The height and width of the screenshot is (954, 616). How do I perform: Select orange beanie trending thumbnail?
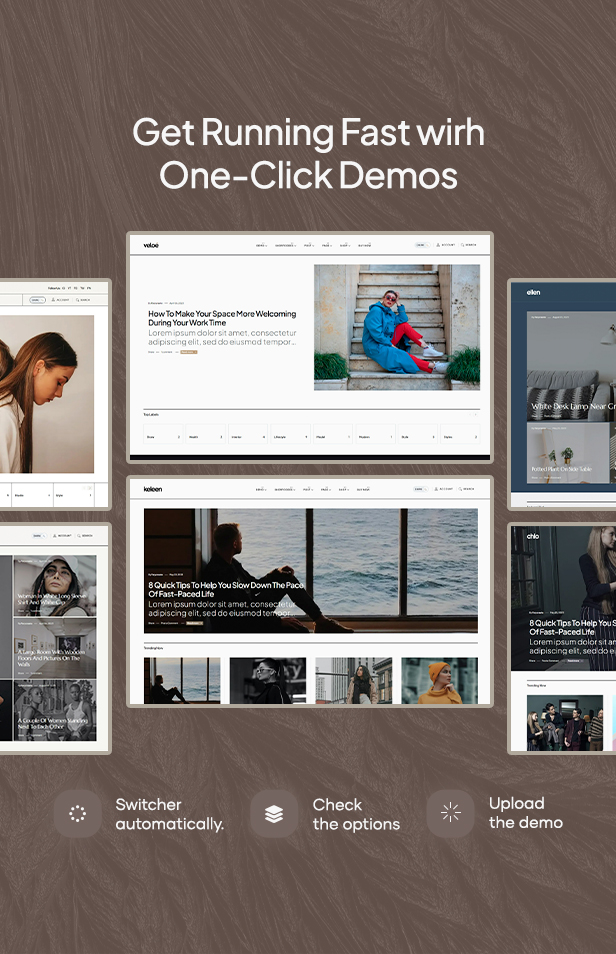coord(439,680)
